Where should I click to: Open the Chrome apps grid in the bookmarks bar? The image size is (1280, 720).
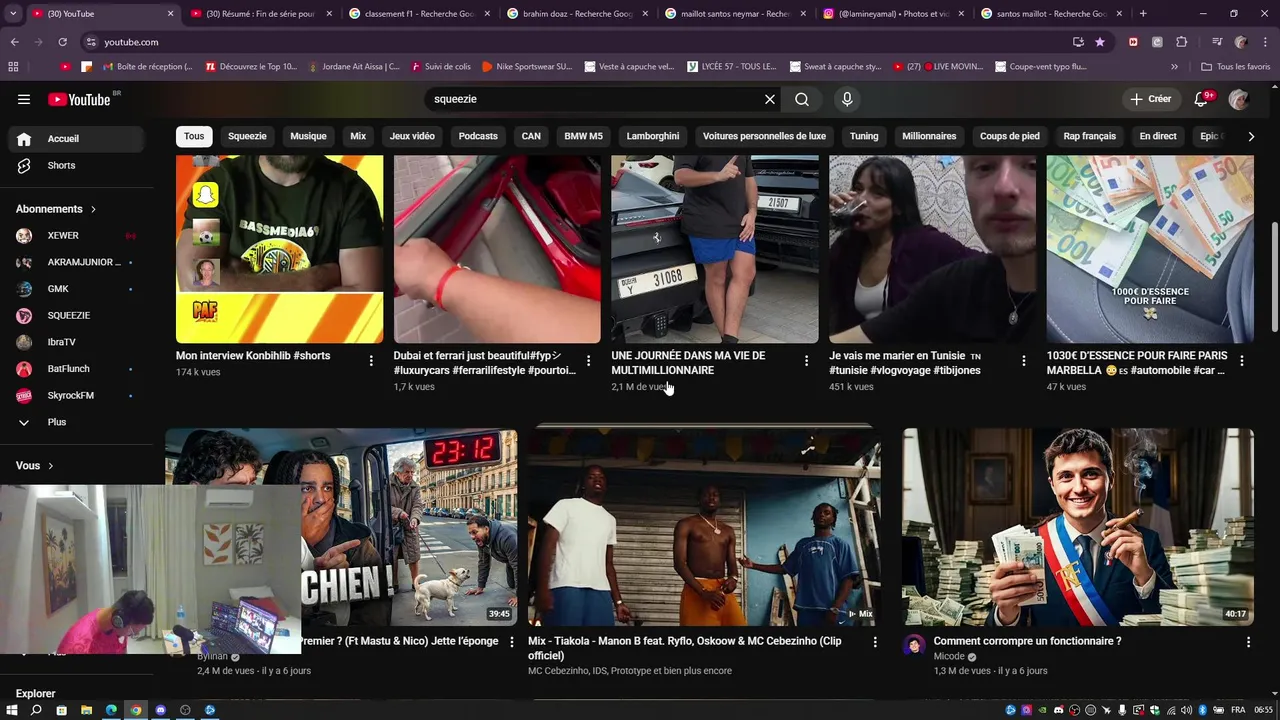13,67
